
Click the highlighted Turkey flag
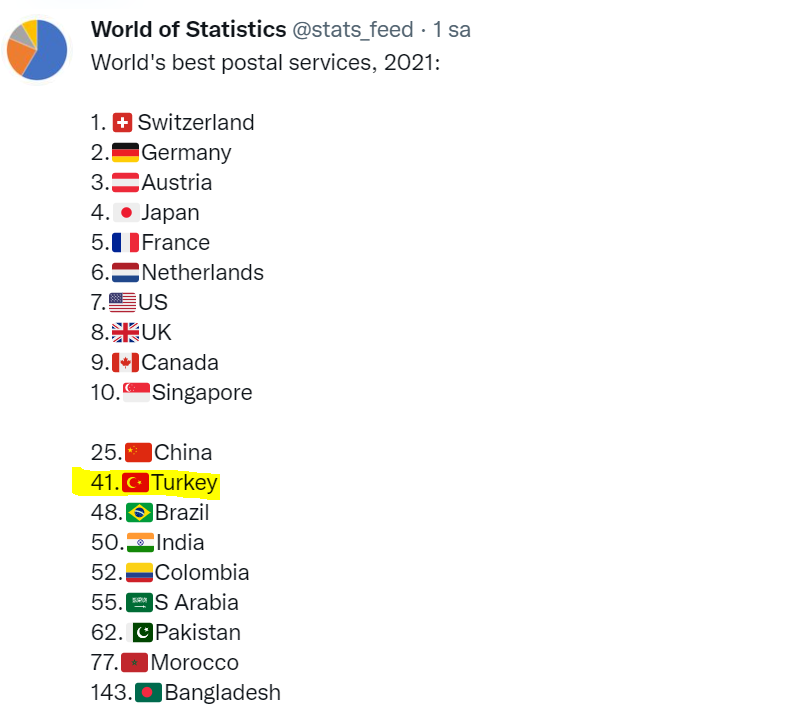[136, 483]
